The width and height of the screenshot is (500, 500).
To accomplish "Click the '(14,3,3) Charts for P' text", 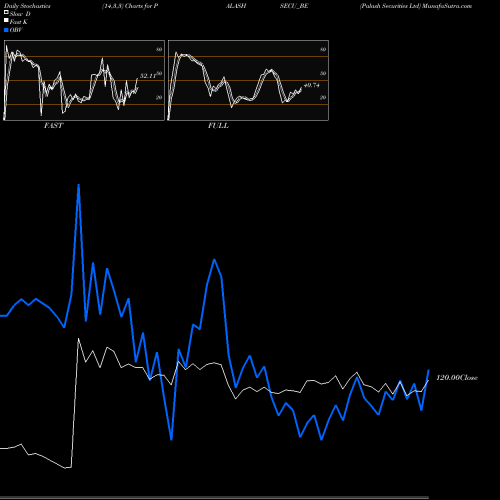I will (130, 6).
